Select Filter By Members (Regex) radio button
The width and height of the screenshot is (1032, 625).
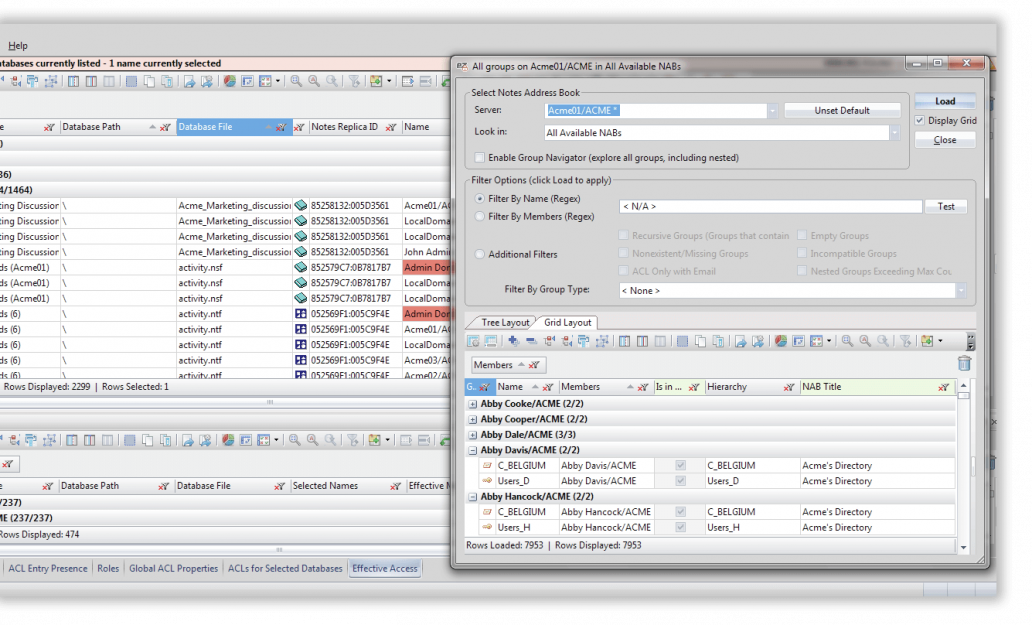coord(480,216)
